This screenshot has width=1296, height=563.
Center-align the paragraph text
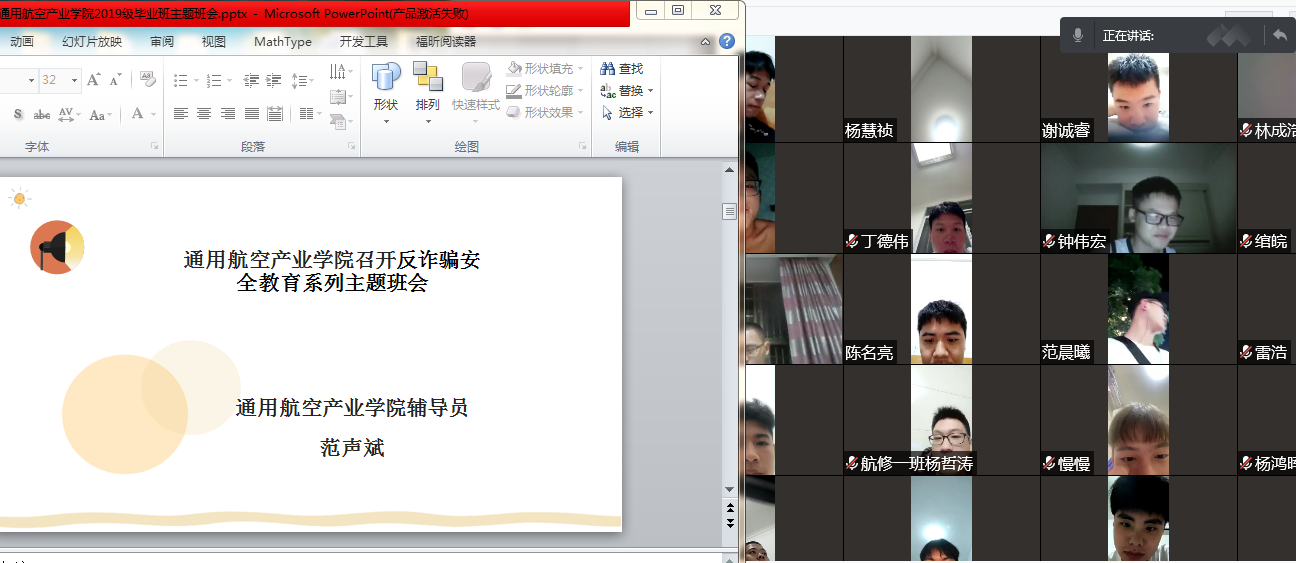point(204,114)
